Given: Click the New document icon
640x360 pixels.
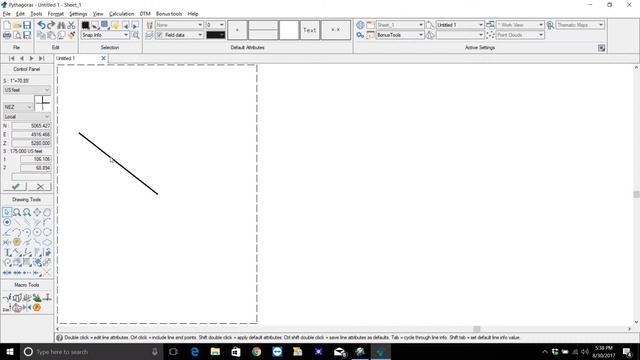Looking at the screenshot, I should click(7, 25).
